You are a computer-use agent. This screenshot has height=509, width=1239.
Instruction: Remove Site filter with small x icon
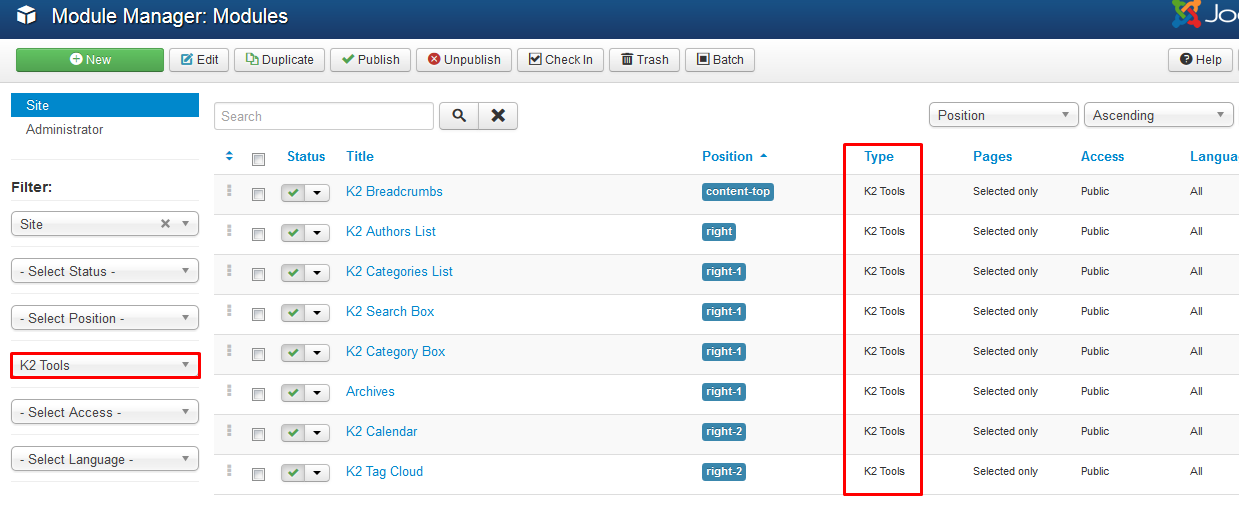point(166,224)
